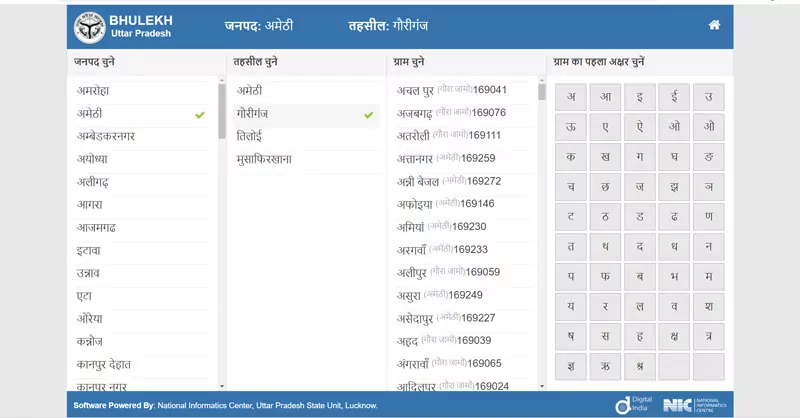Go to home via the house icon
The image size is (800, 418).
[714, 25]
